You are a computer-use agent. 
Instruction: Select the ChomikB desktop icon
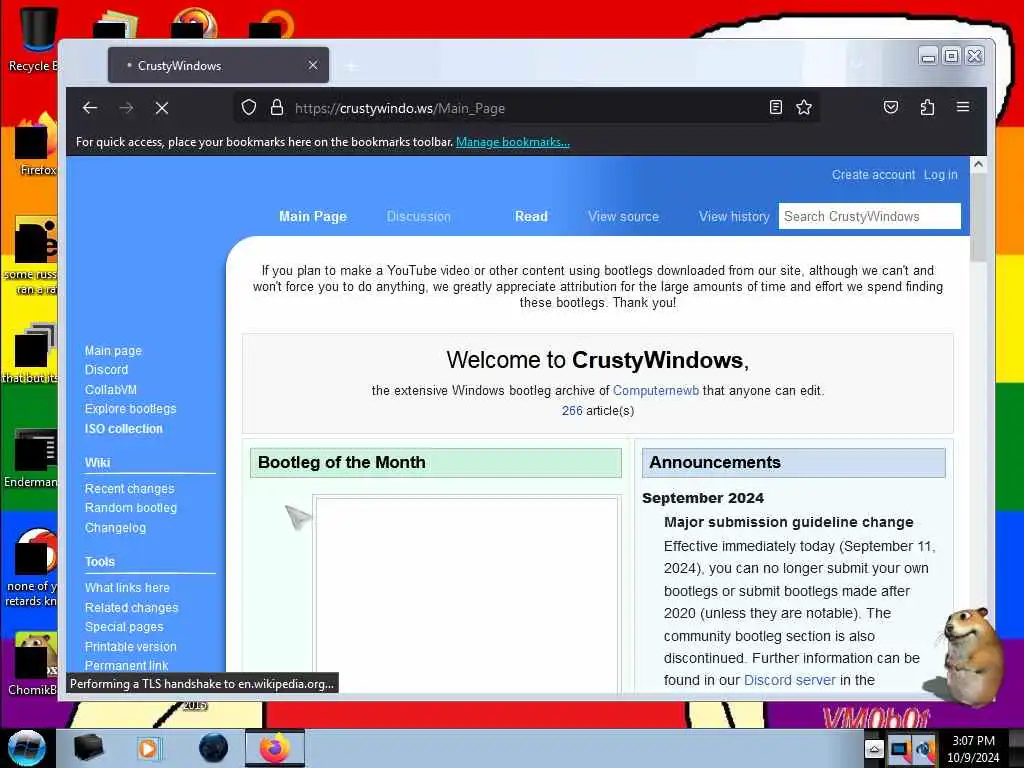33,663
